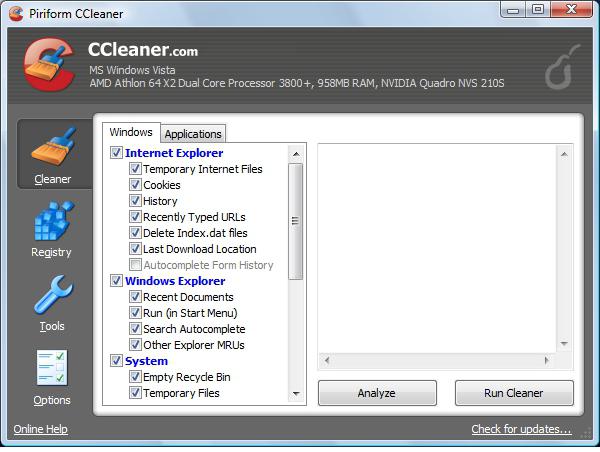
Task: Click the checklist vertical scrollbar thumb
Action: point(295,221)
